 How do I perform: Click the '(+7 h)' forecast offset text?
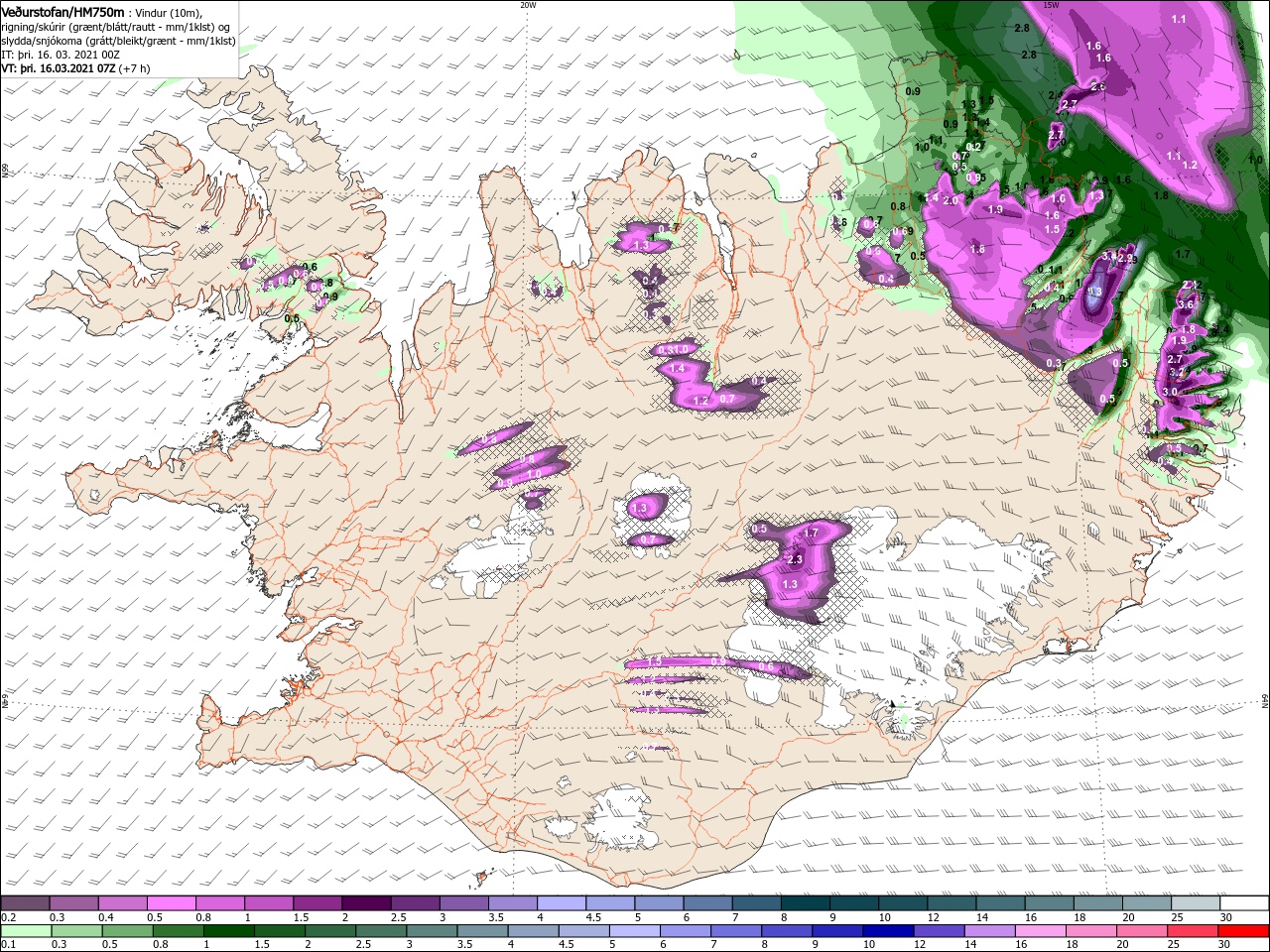(134, 68)
